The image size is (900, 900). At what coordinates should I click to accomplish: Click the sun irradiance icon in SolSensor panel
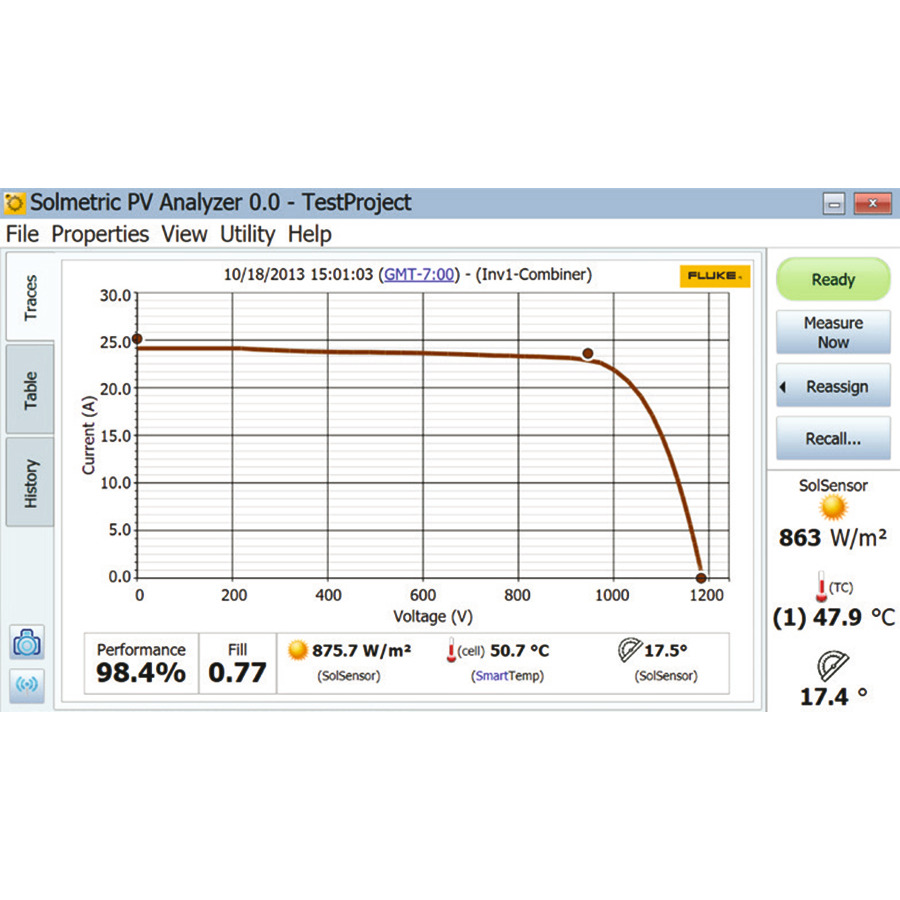pyautogui.click(x=833, y=508)
